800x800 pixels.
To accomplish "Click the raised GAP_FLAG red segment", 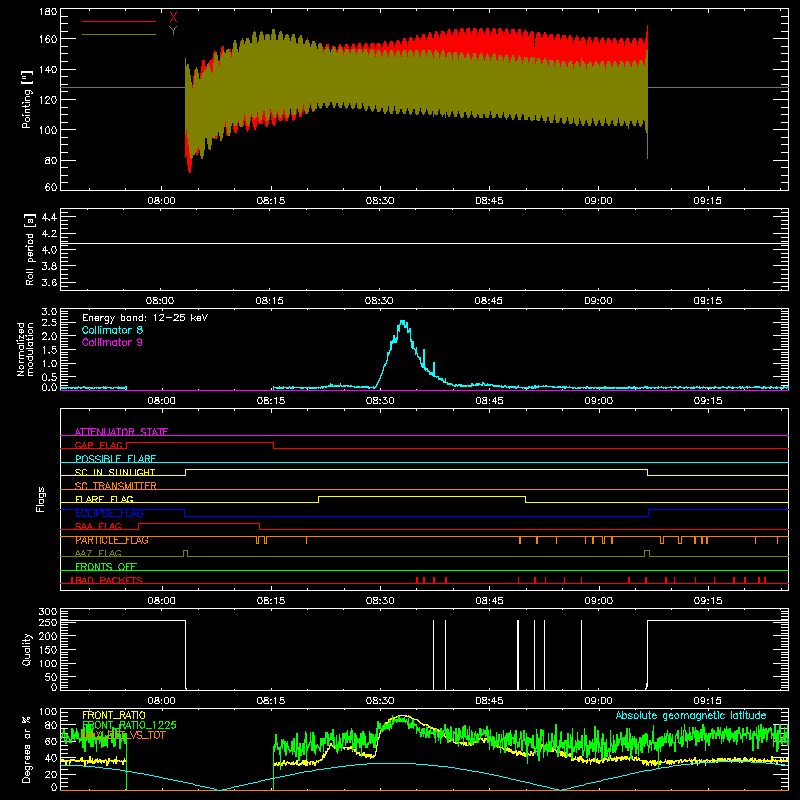I will click(x=200, y=442).
